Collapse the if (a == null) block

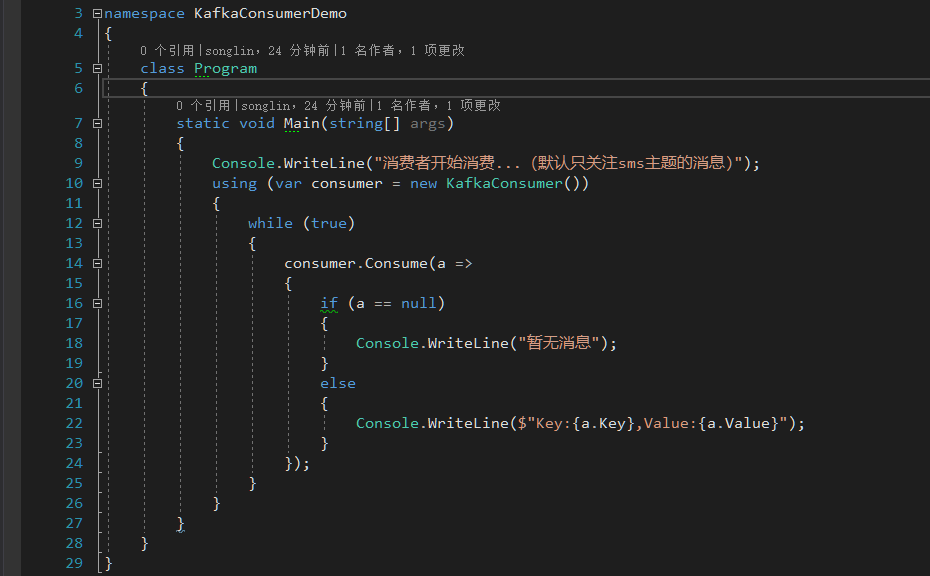(x=97, y=303)
